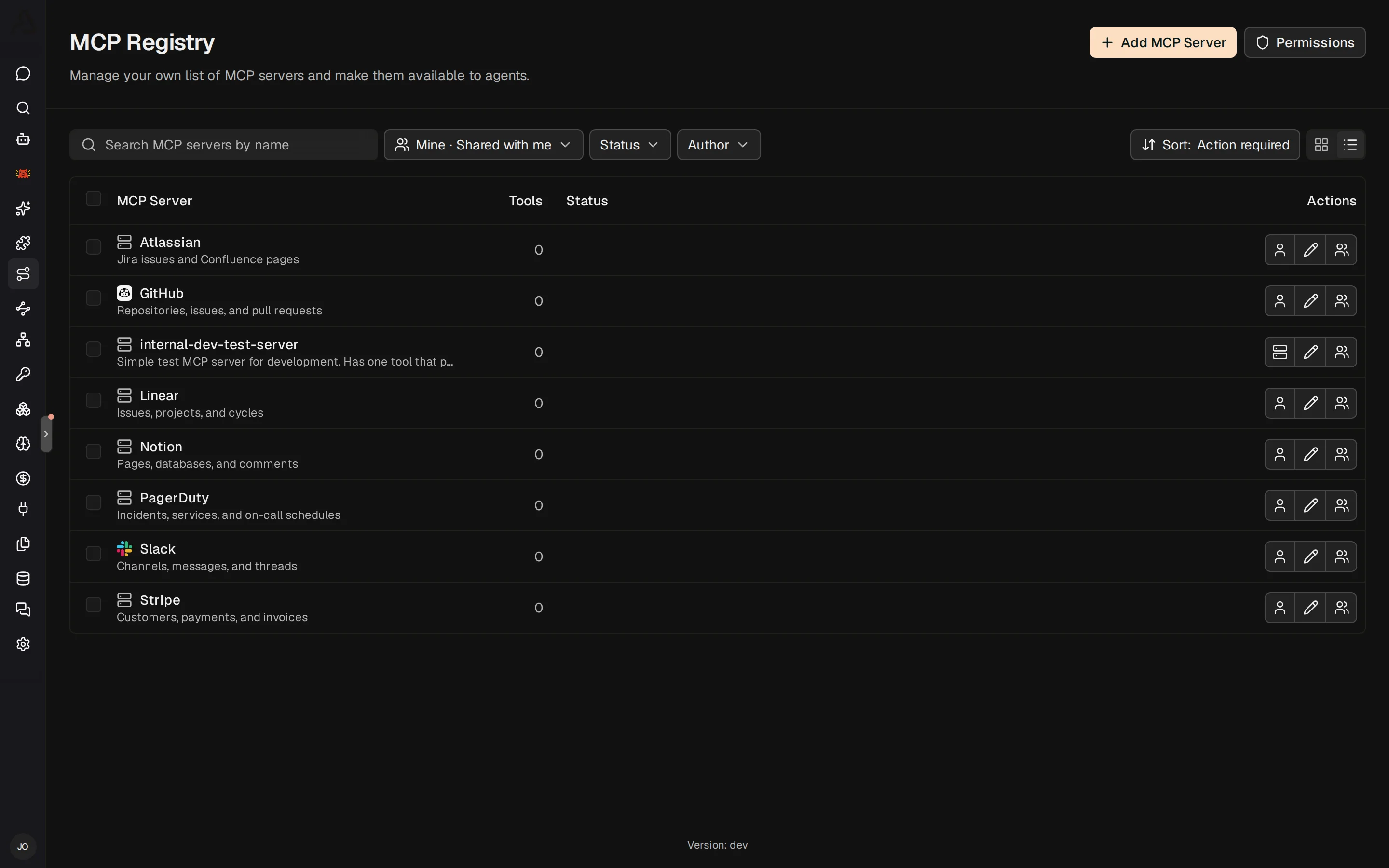Check the PagerDuty row checkbox

coord(94,502)
